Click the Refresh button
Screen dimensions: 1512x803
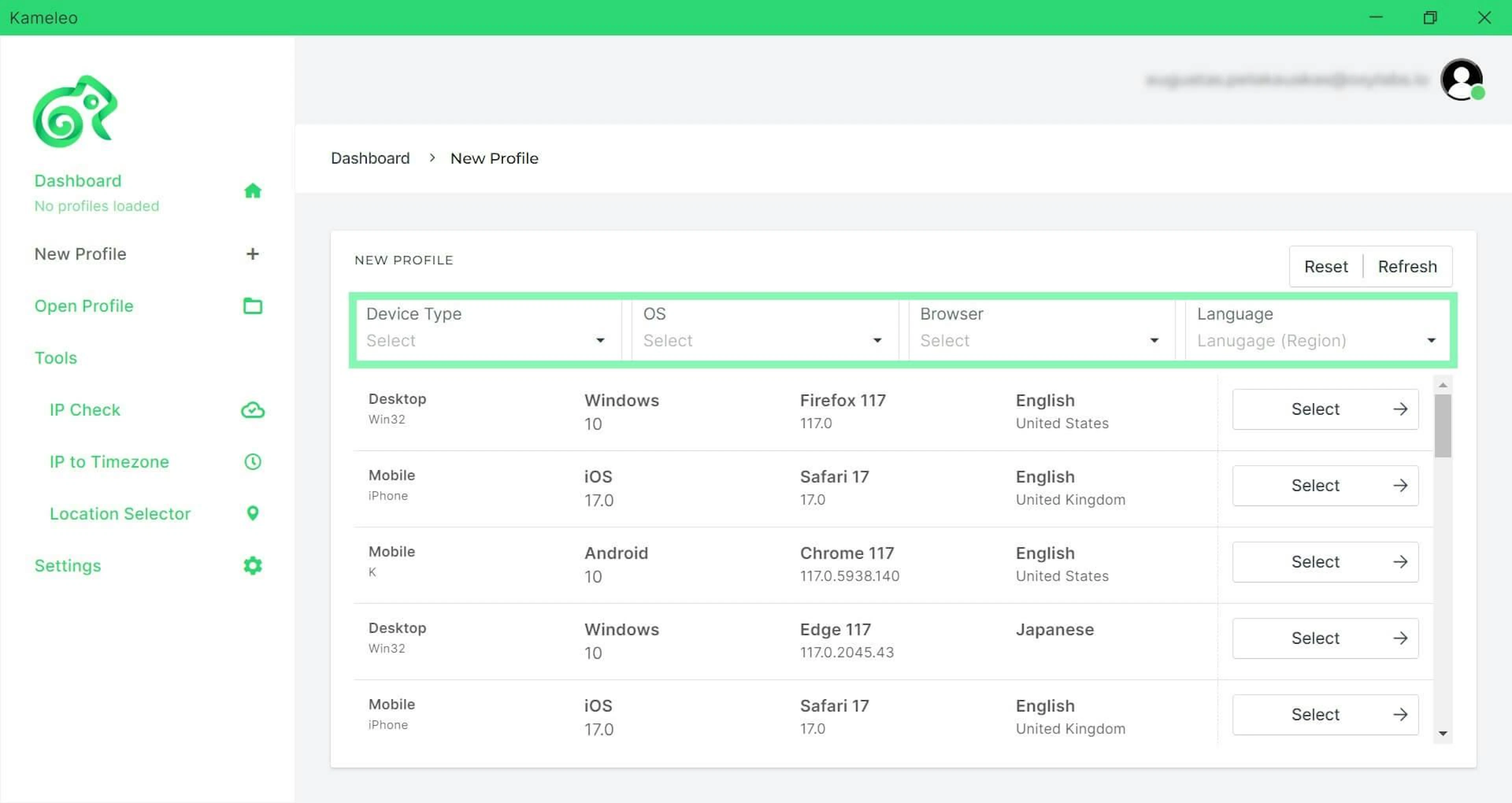[x=1408, y=266]
